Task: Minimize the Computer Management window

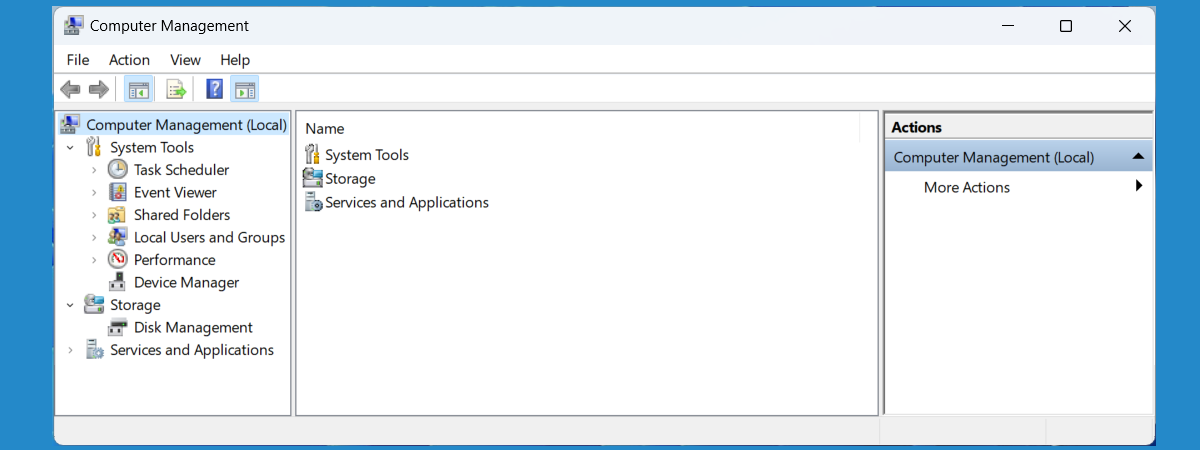Action: [1007, 26]
